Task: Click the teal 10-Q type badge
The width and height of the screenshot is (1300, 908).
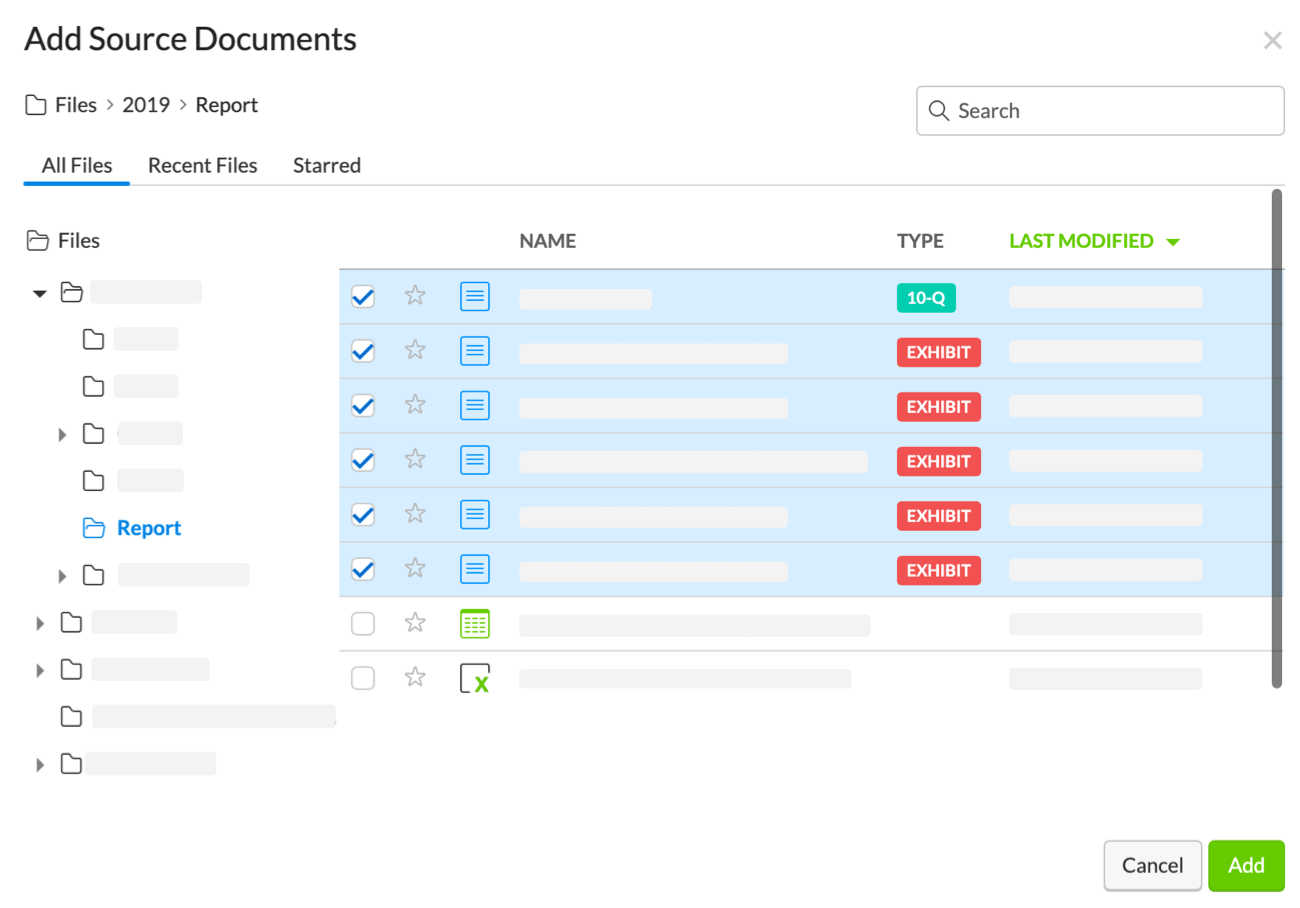Action: (x=926, y=297)
